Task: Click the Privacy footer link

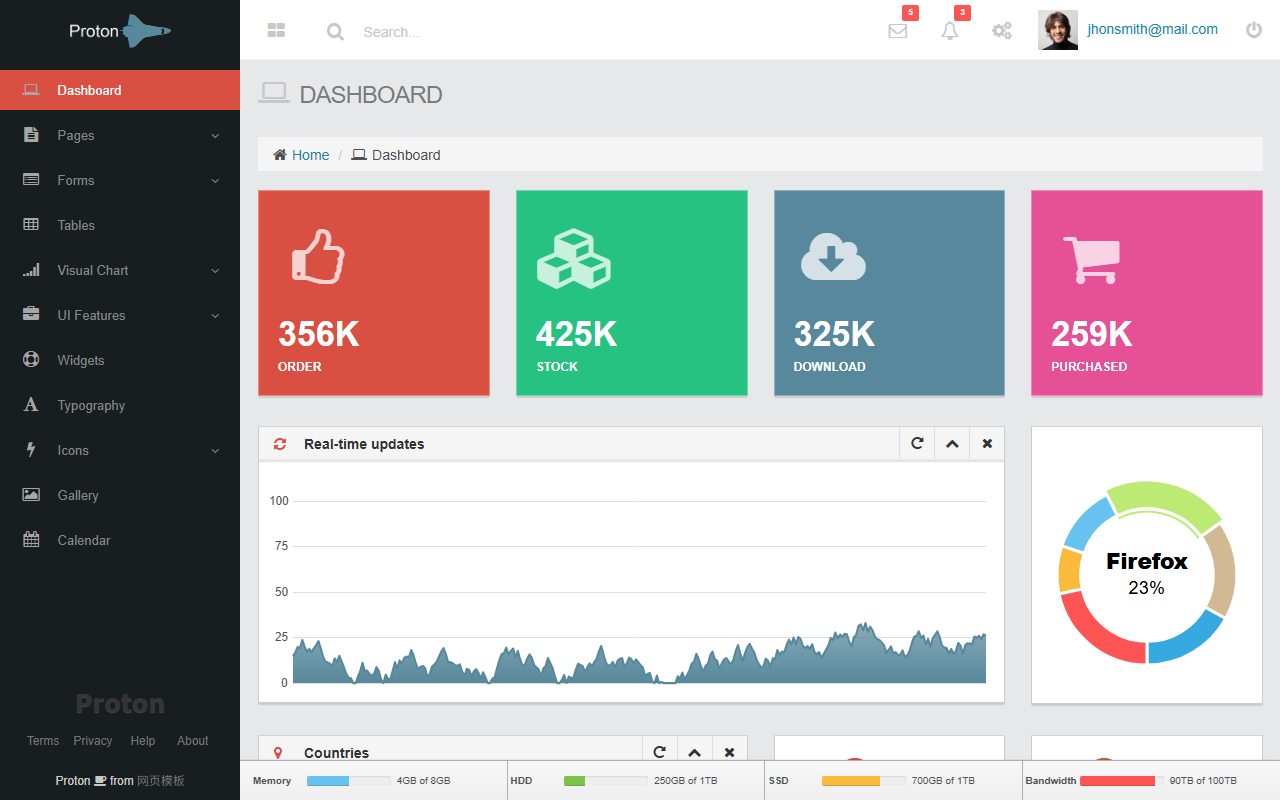Action: coord(93,741)
